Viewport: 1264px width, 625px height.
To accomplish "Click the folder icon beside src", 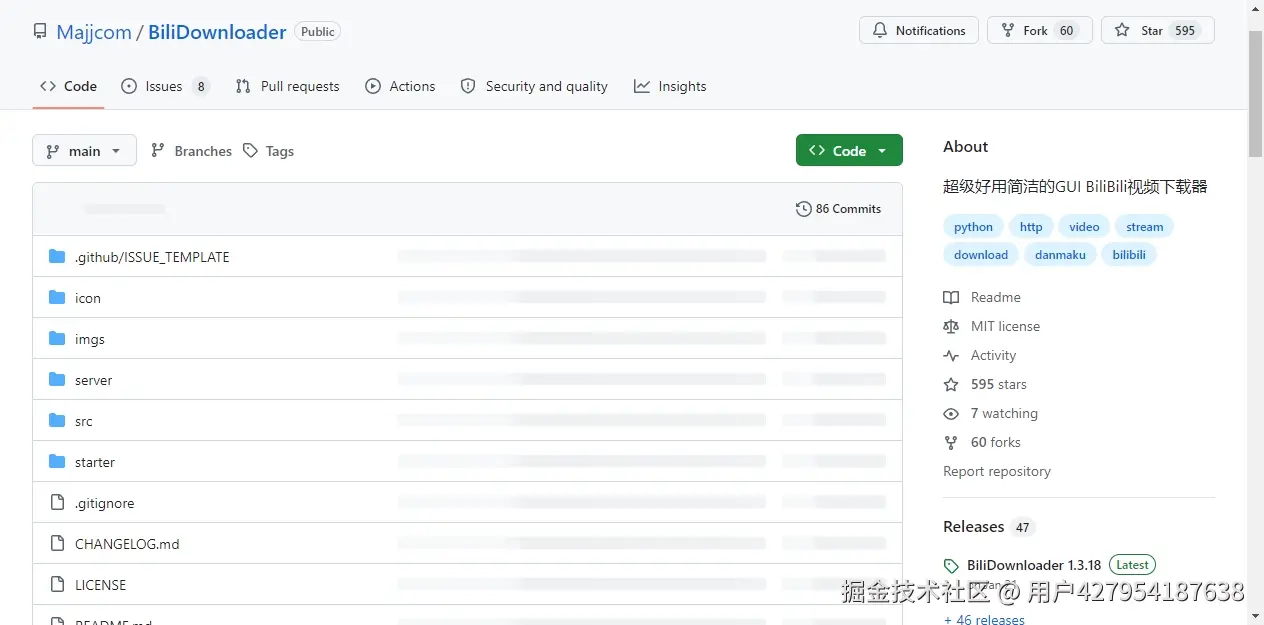I will click(x=57, y=420).
